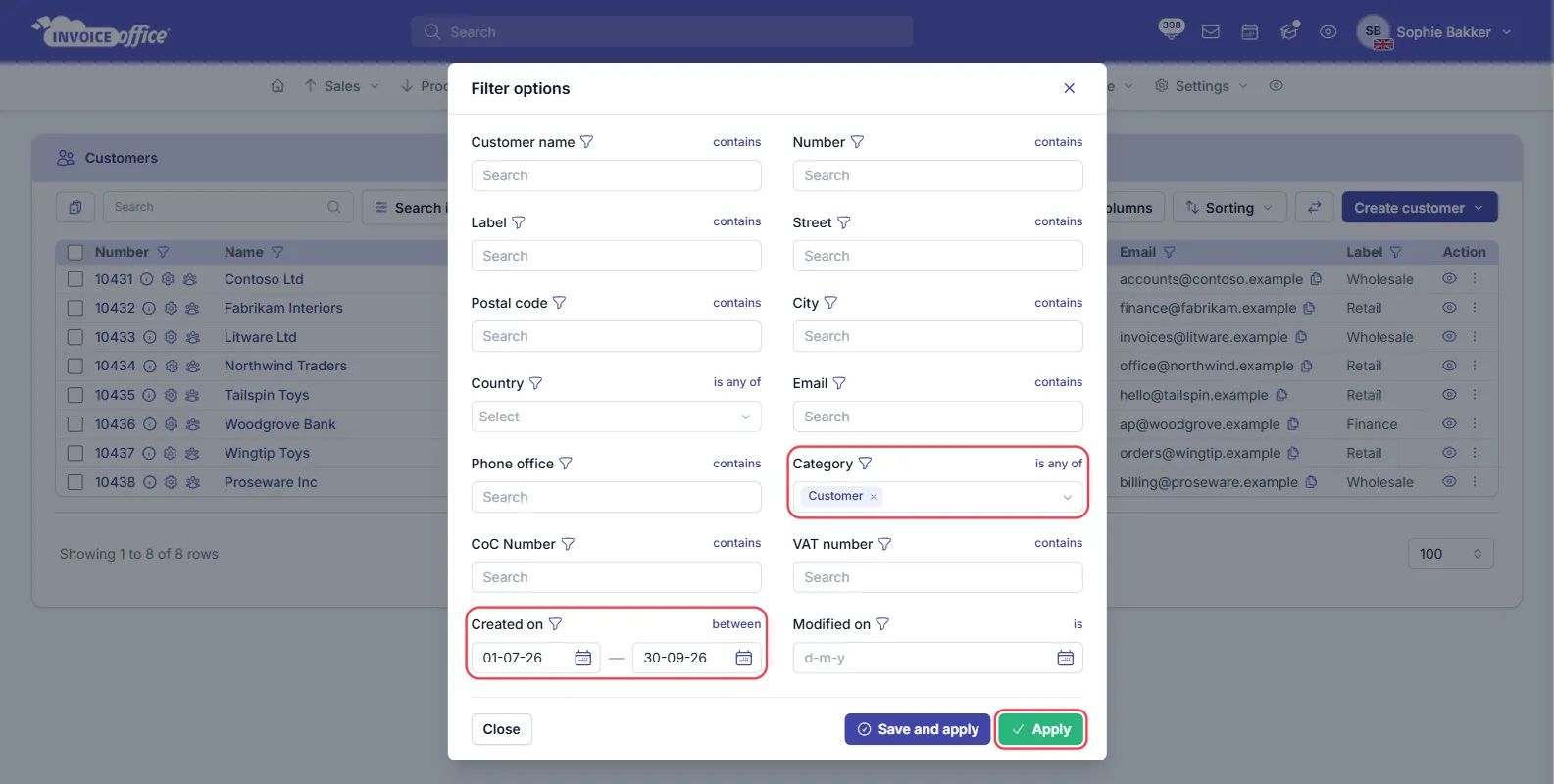Open row actions menu for Wholesale Contoso row
Image resolution: width=1554 pixels, height=784 pixels.
[1475, 279]
